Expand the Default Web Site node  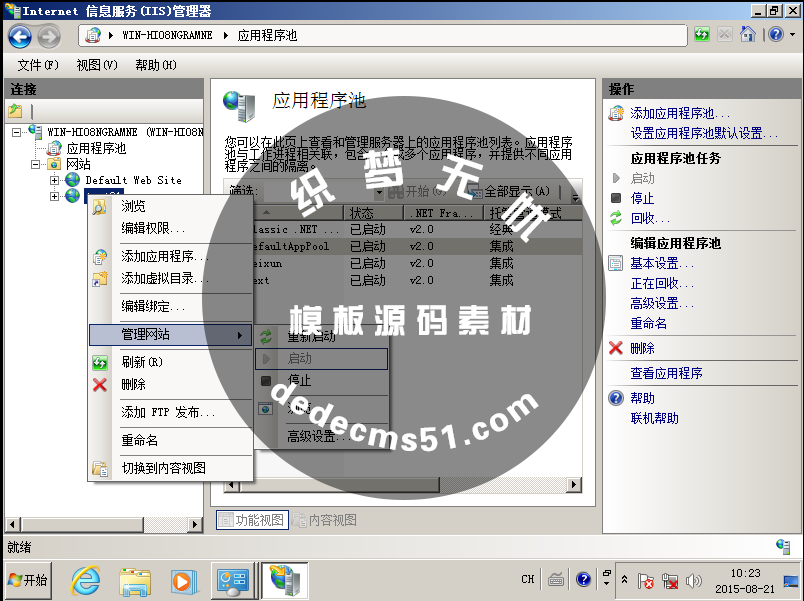(55, 180)
